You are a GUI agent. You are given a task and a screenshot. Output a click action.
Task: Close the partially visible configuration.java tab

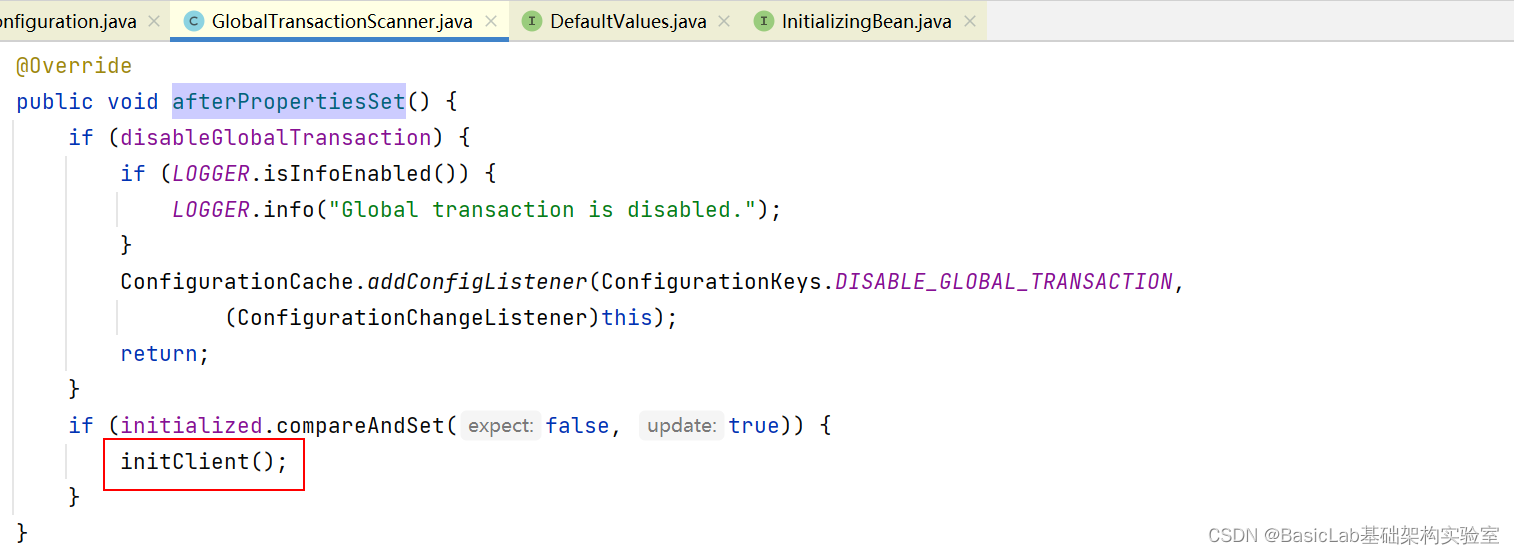(x=153, y=21)
